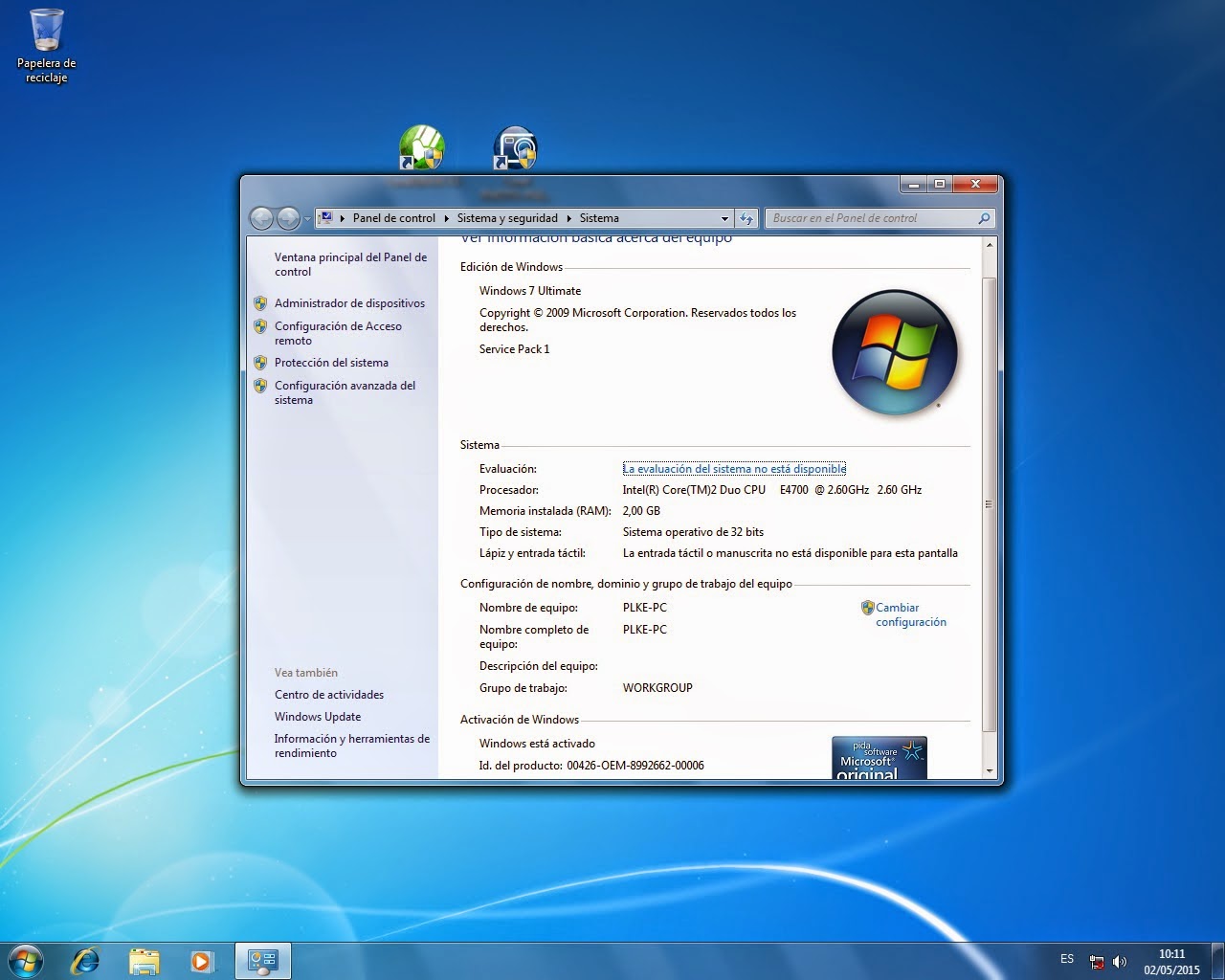Click scrollbar up arrow
The height and width of the screenshot is (980, 1225).
[990, 246]
